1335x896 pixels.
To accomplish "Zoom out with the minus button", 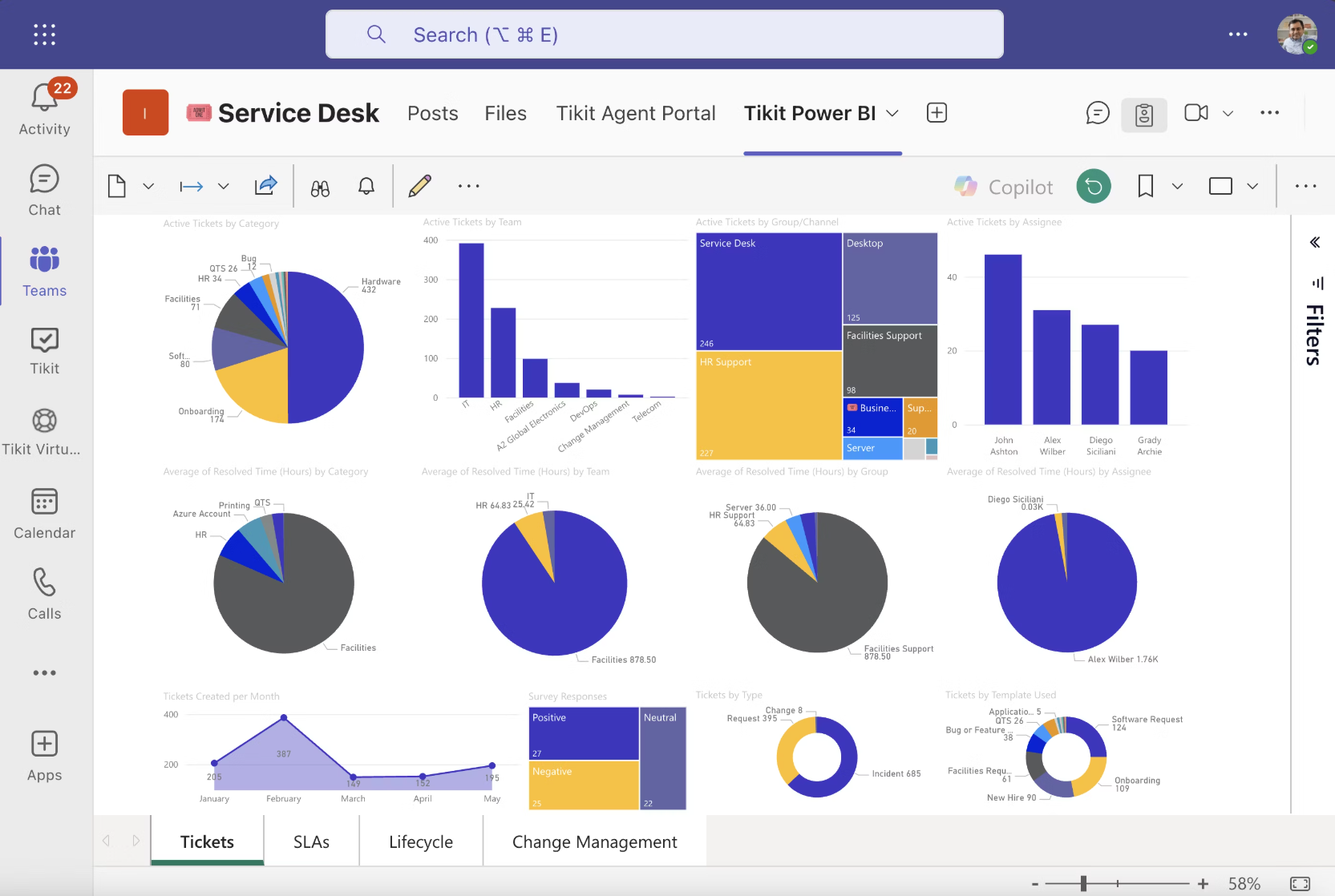I will point(1035,884).
